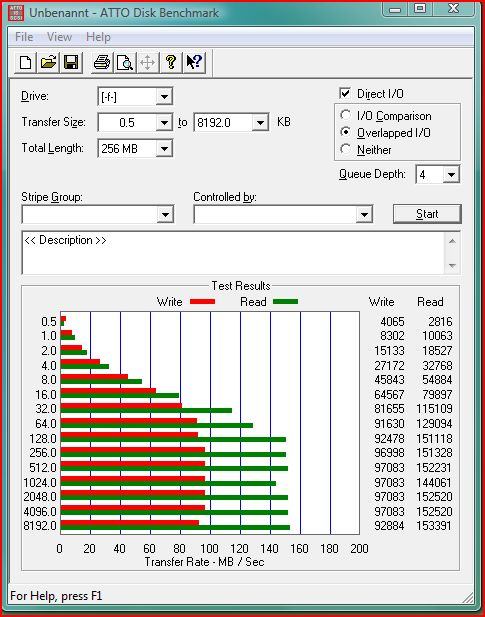The image size is (485, 617).
Task: Click the red Write legend swatch
Action: pyautogui.click(x=203, y=302)
